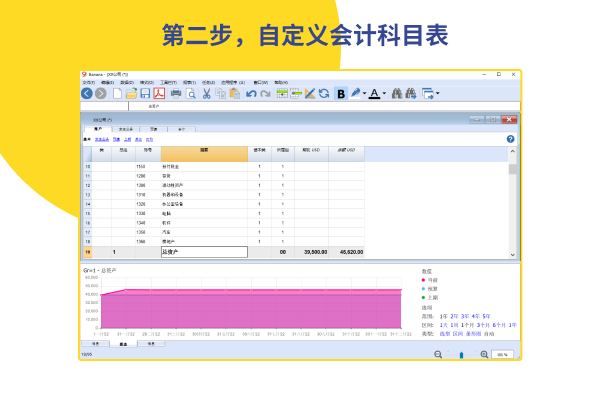Undo the last action
Viewport: 600px width, 400px height.
click(x=251, y=93)
